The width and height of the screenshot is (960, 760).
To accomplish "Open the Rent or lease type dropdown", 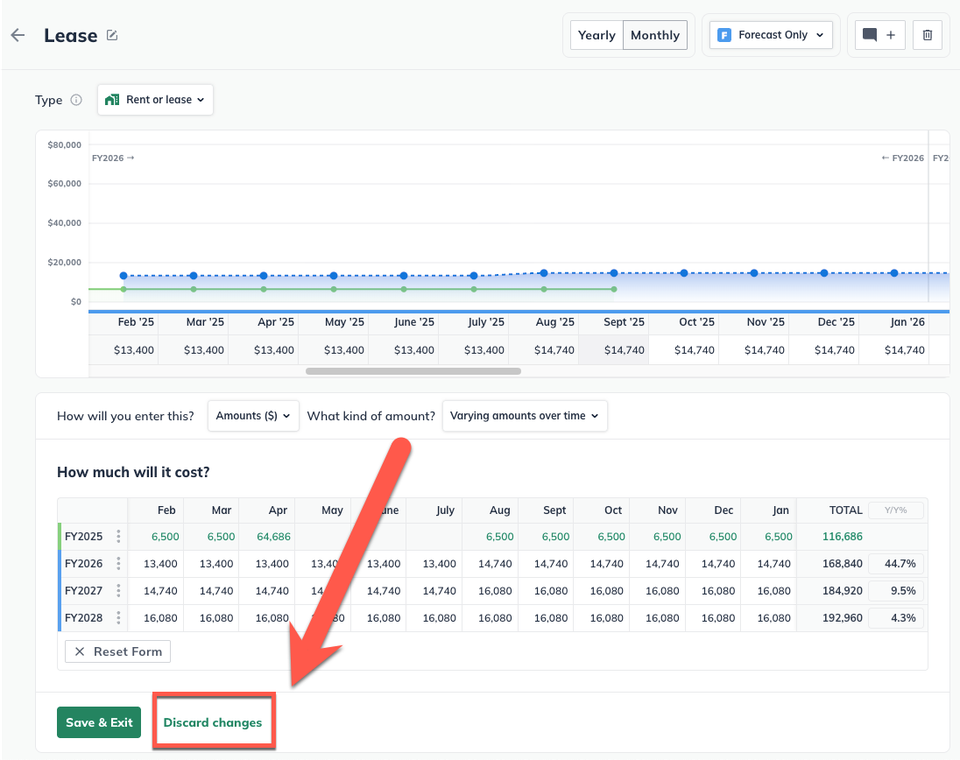I will click(155, 100).
